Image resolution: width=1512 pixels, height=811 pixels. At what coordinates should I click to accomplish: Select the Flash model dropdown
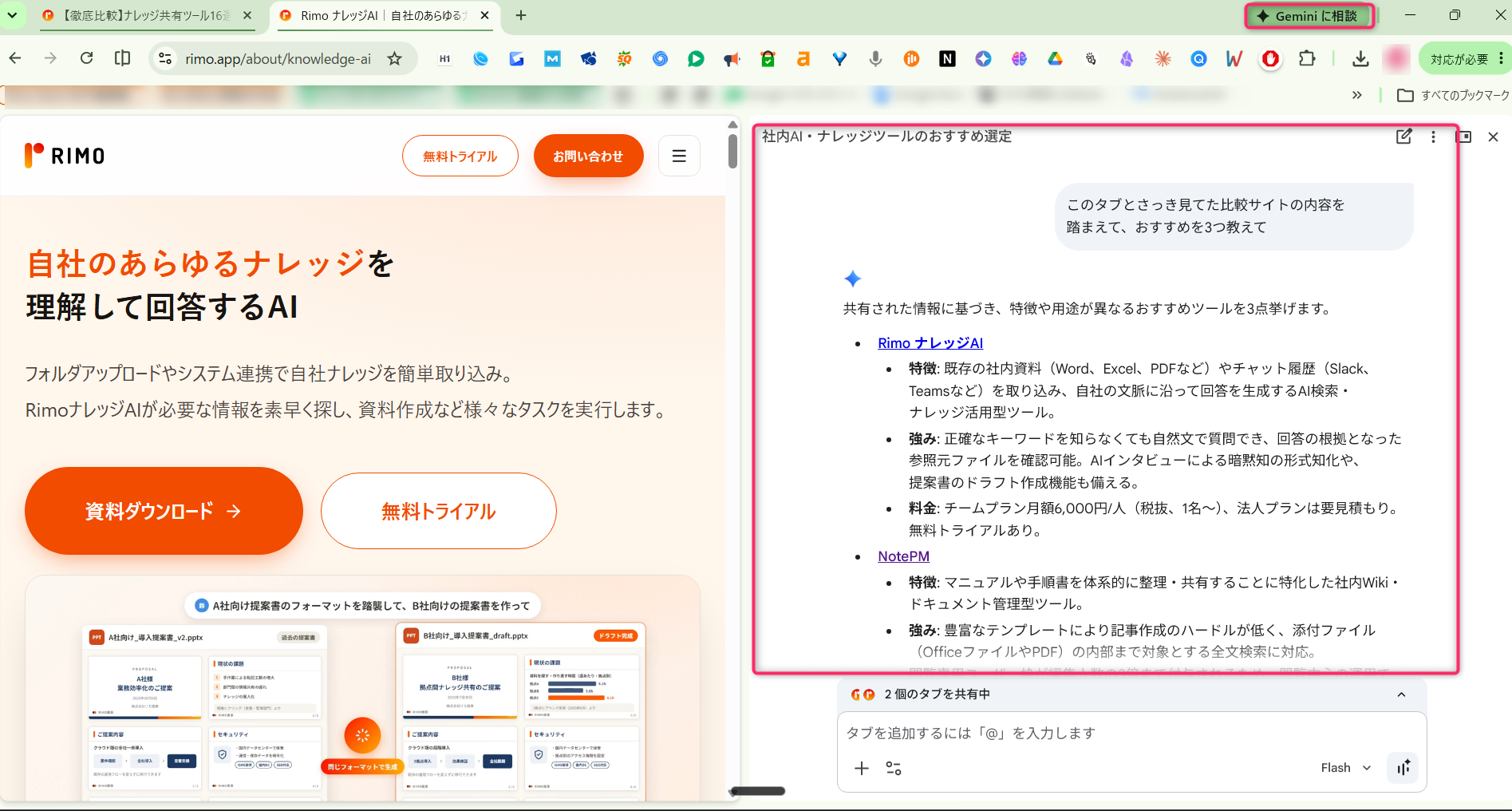pyautogui.click(x=1346, y=768)
